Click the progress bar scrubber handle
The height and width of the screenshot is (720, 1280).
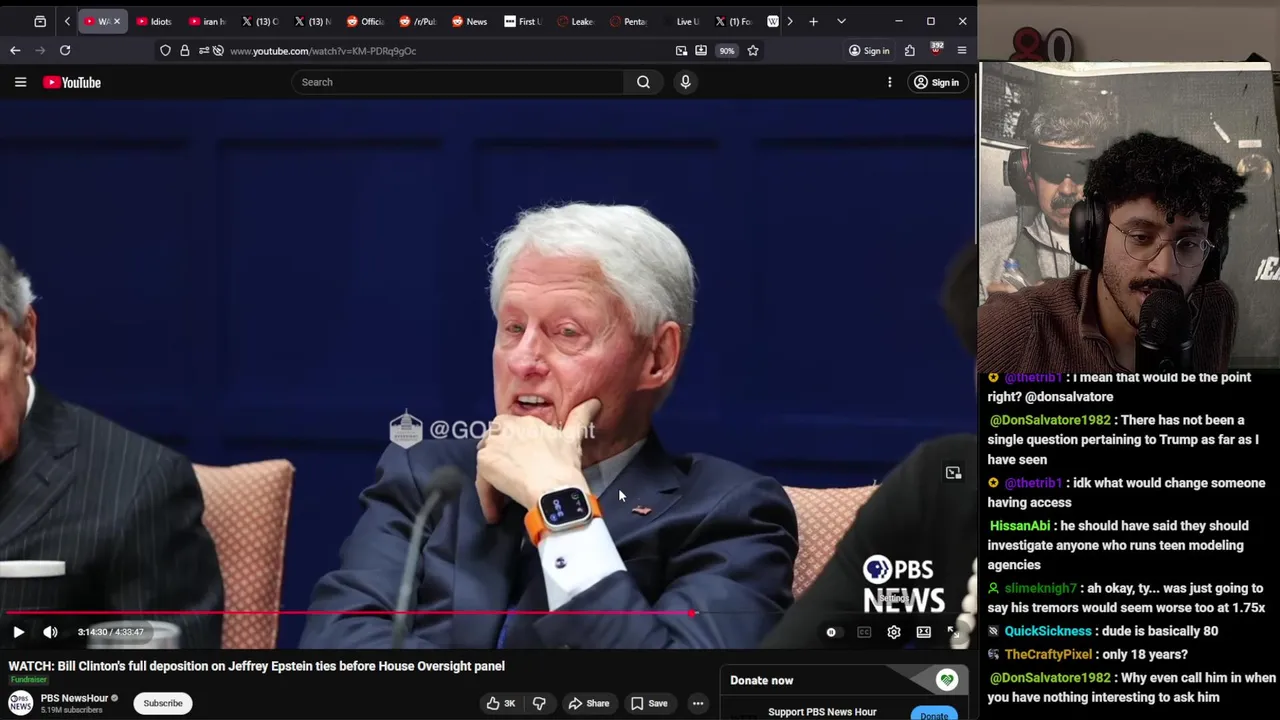coord(692,613)
